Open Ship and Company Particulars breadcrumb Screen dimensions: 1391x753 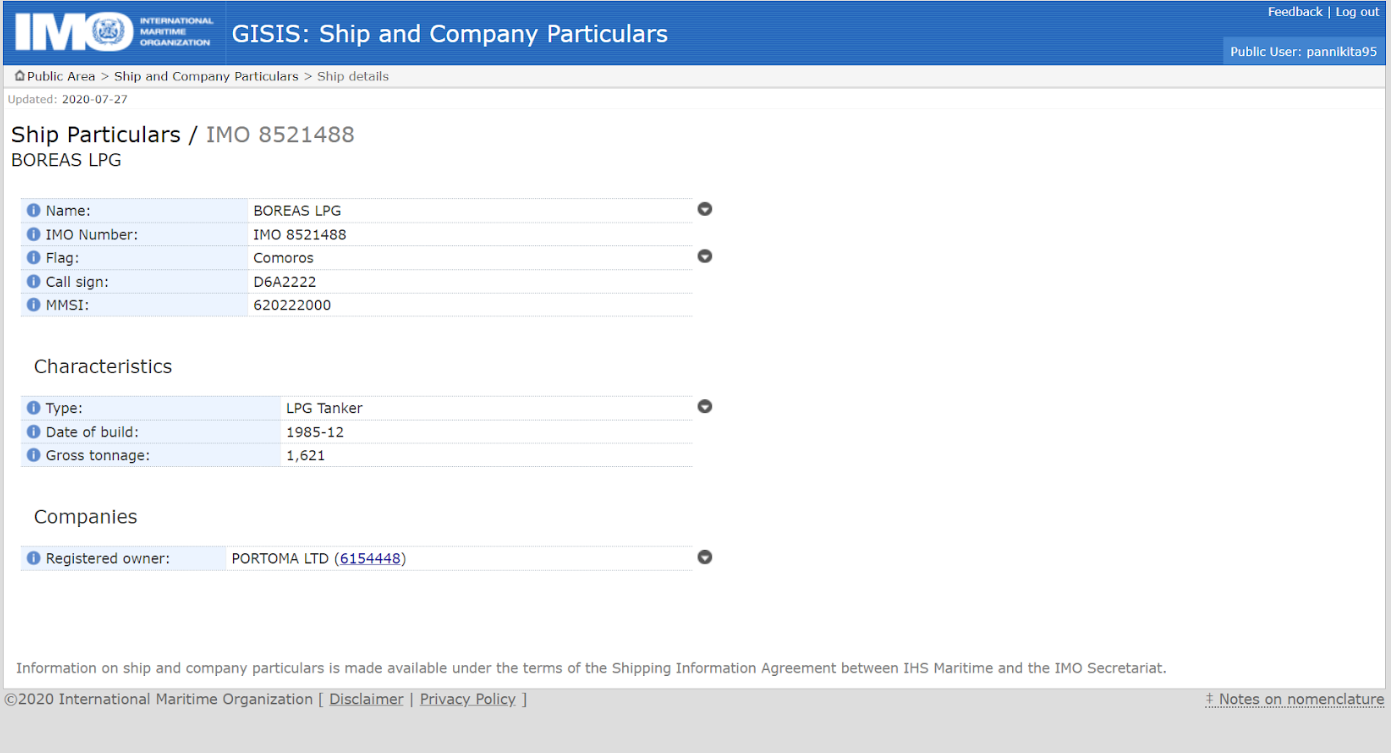(x=206, y=76)
